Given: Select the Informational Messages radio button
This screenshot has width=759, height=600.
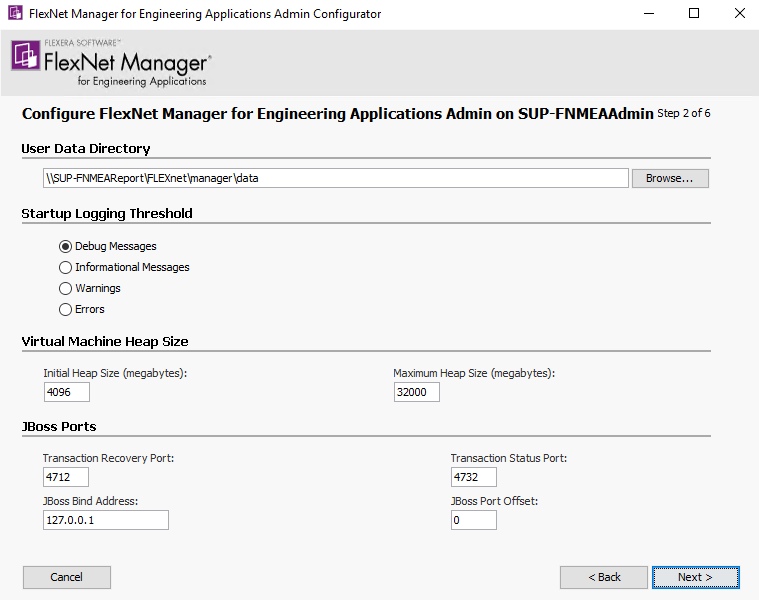Looking at the screenshot, I should [65, 268].
